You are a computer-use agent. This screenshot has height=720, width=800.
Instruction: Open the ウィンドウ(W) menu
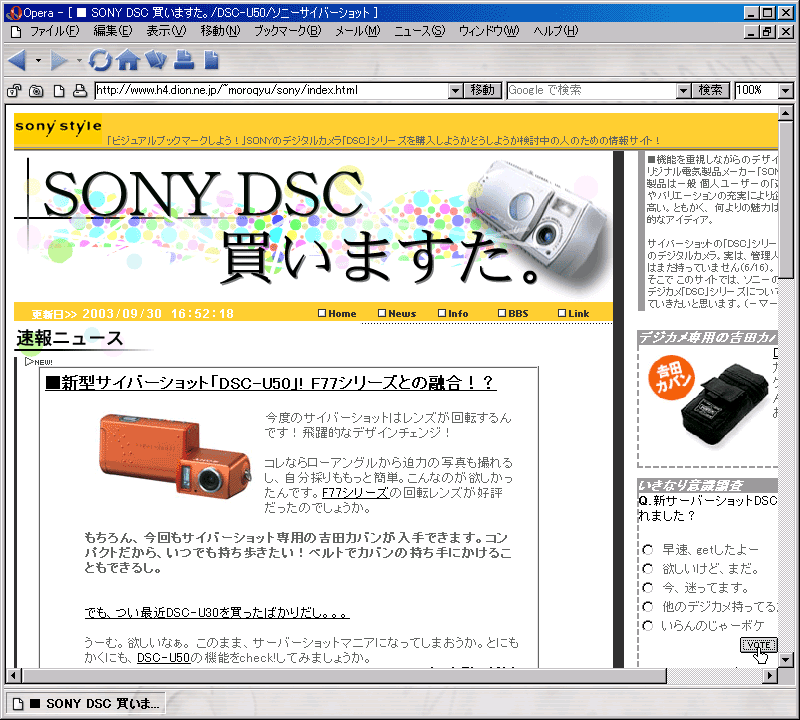(489, 32)
